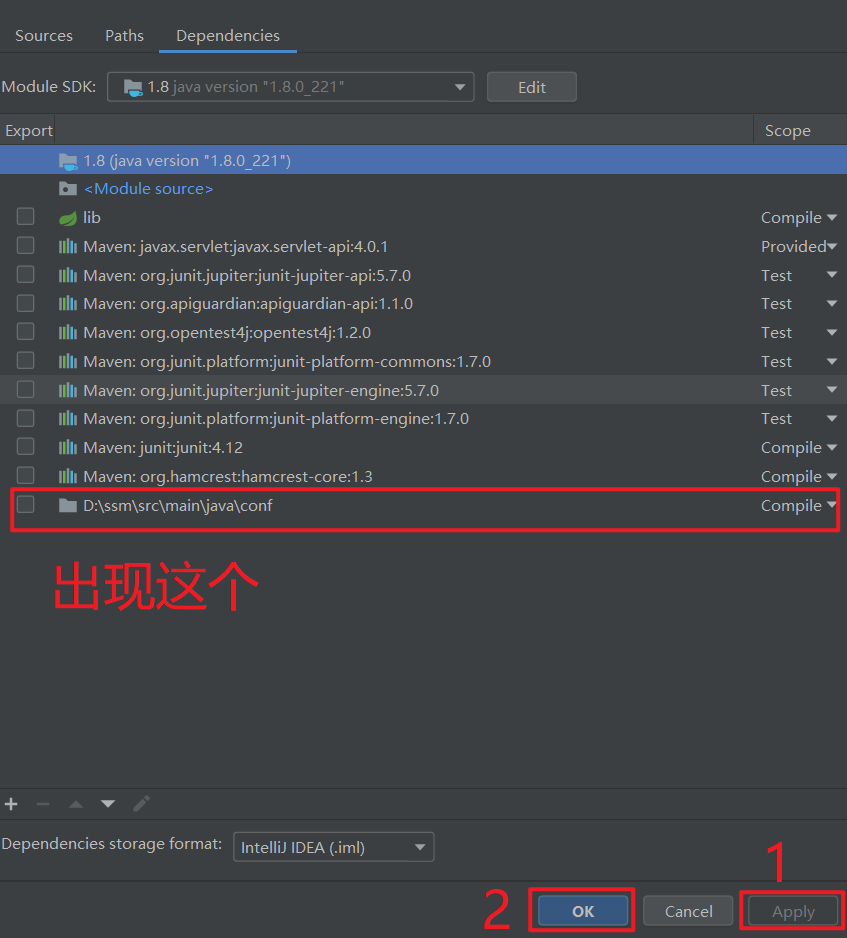Click the Apply button
The image size is (847, 938).
click(792, 911)
